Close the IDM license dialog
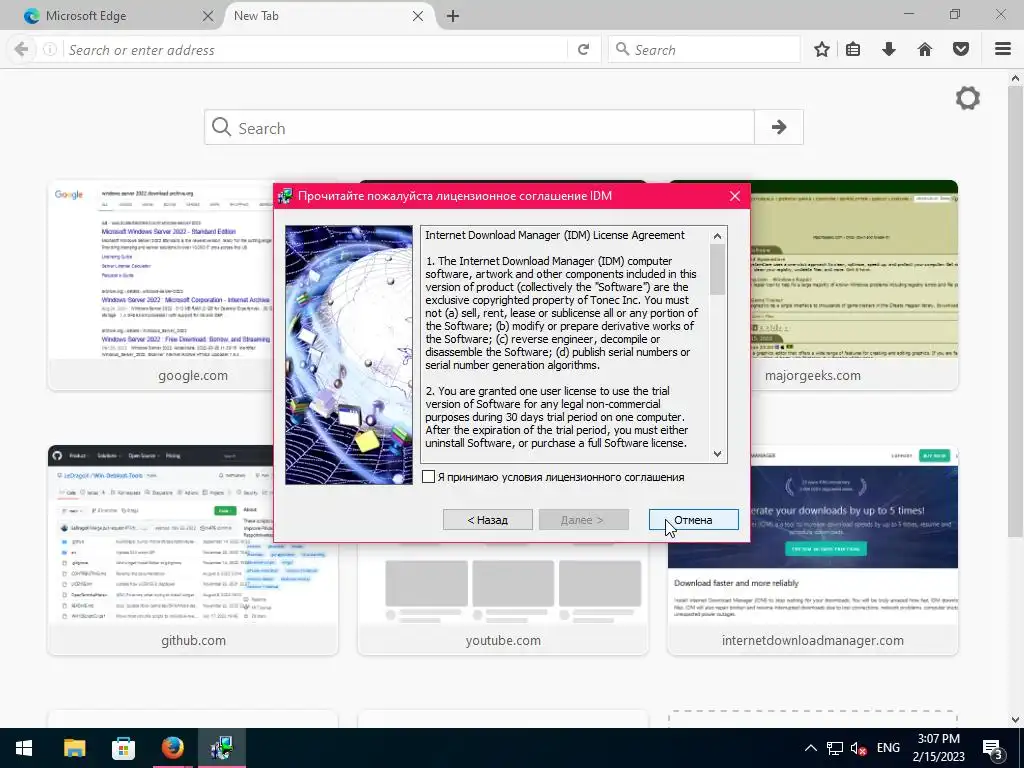The height and width of the screenshot is (768, 1024). coord(735,196)
